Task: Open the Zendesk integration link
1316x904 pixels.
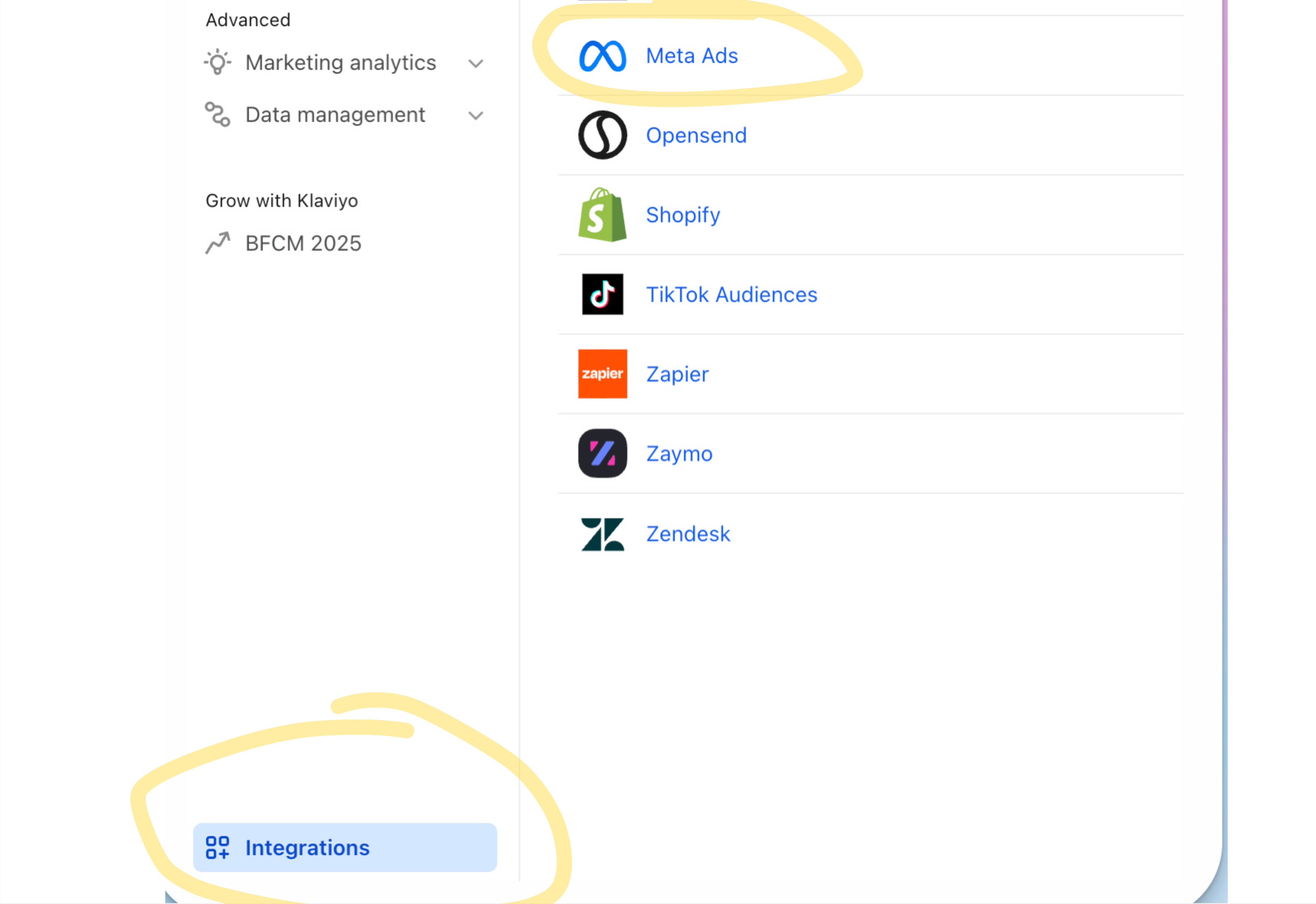Action: click(x=688, y=534)
